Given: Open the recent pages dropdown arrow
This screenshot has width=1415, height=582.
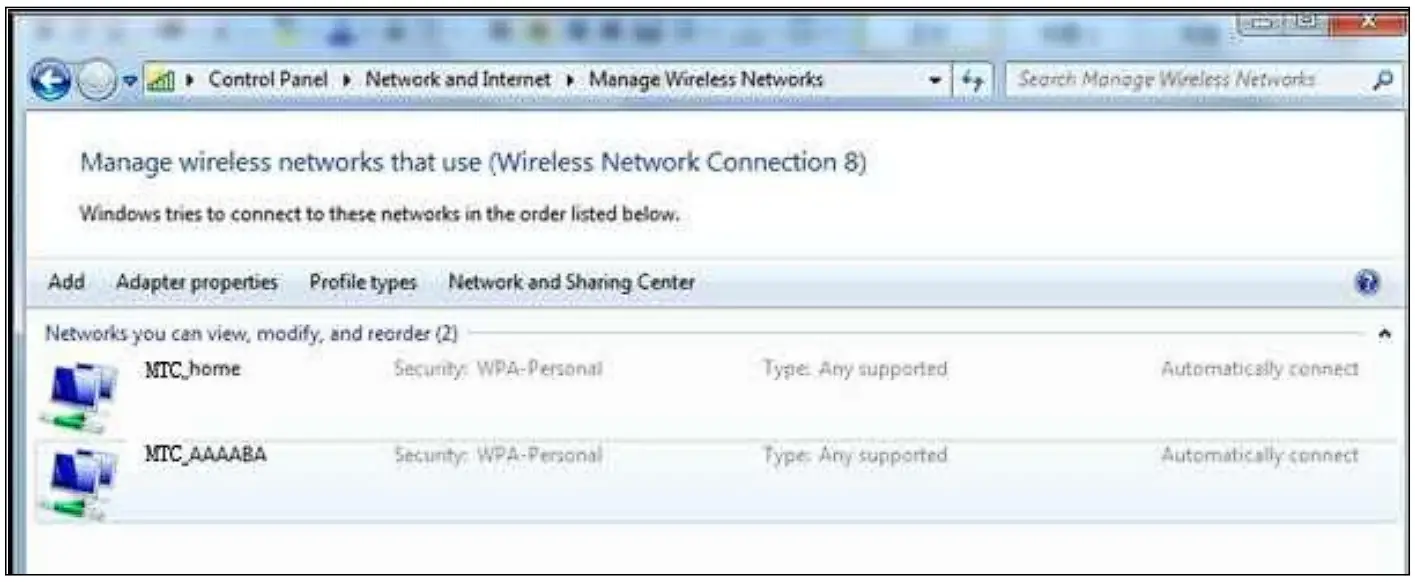Looking at the screenshot, I should pos(130,81).
